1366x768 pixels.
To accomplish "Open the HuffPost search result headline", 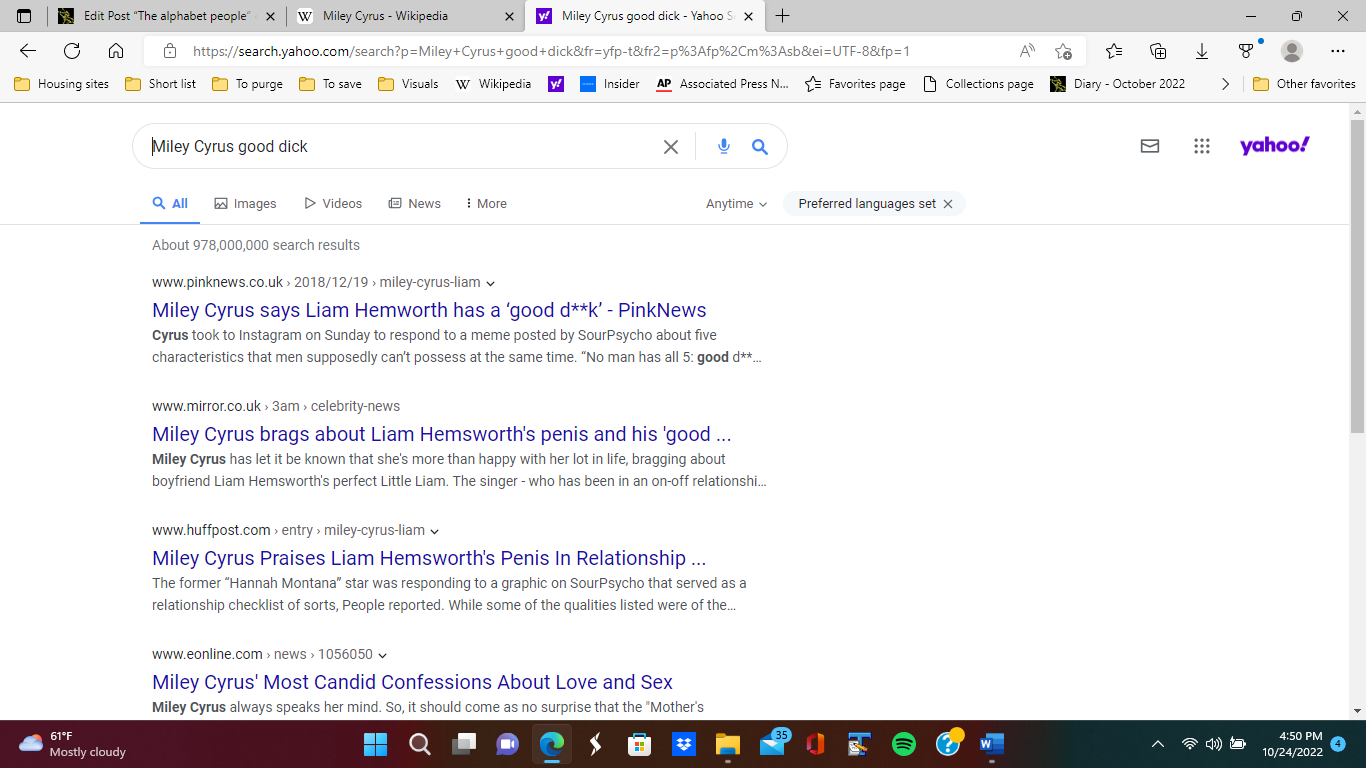I will [429, 558].
